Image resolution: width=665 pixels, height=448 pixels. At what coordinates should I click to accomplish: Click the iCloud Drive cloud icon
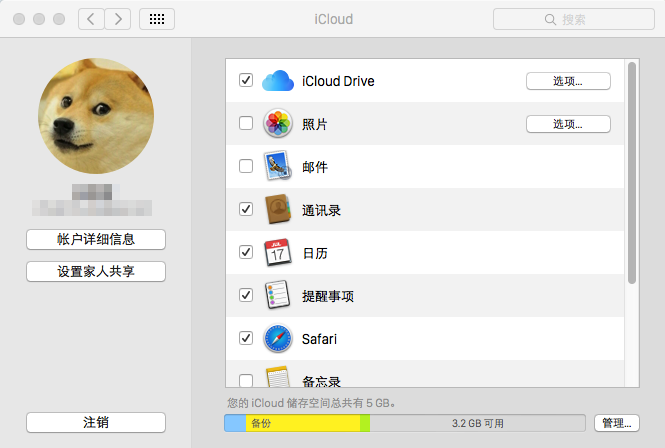tap(277, 81)
